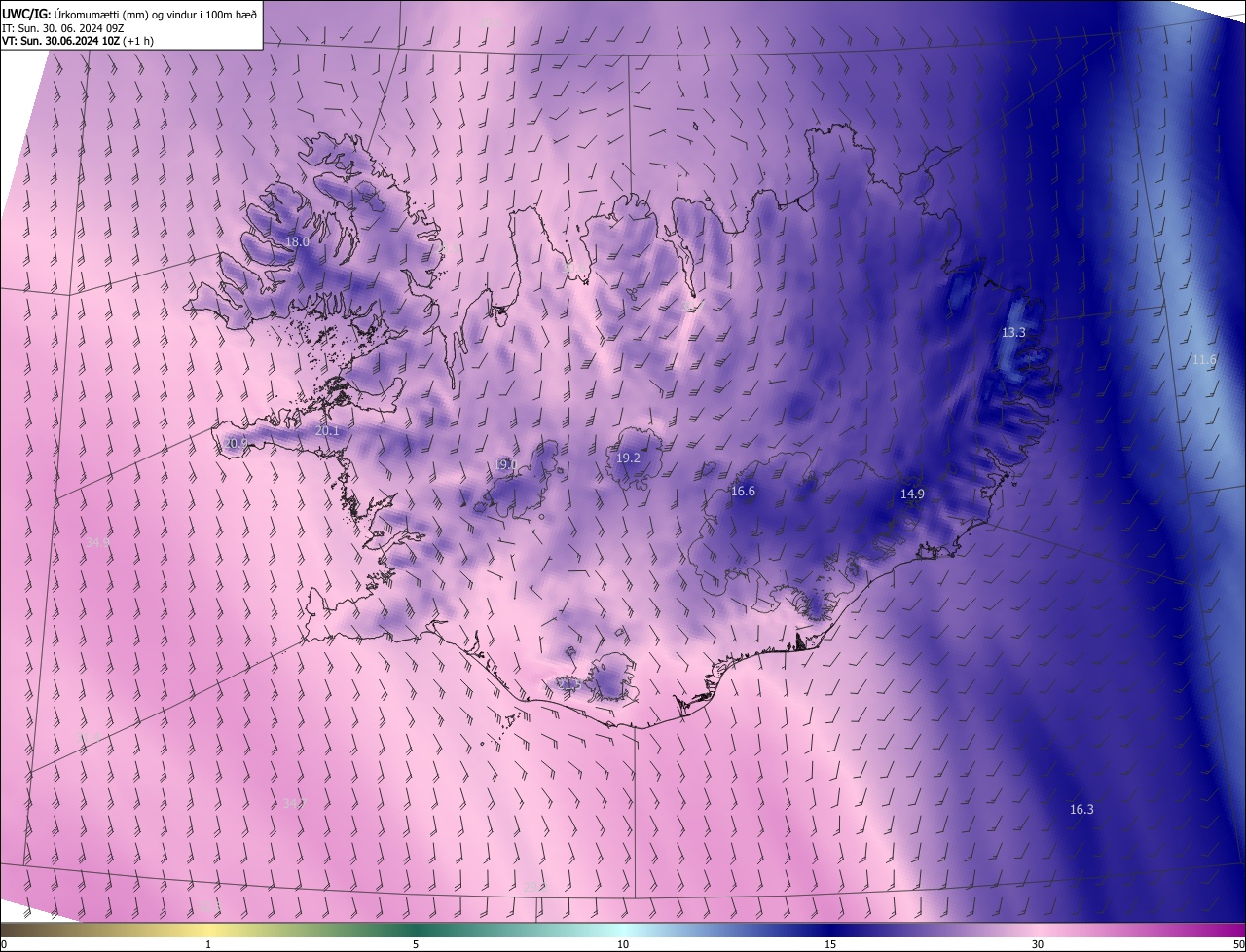This screenshot has width=1246, height=952.
Task: Click the colorbar tick label 15
Action: coord(830,944)
